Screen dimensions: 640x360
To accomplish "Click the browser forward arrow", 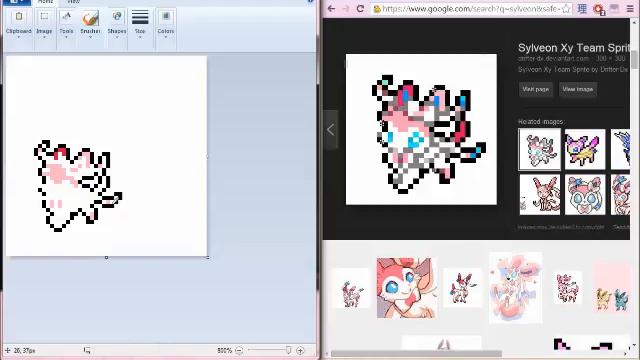I will click(345, 9).
